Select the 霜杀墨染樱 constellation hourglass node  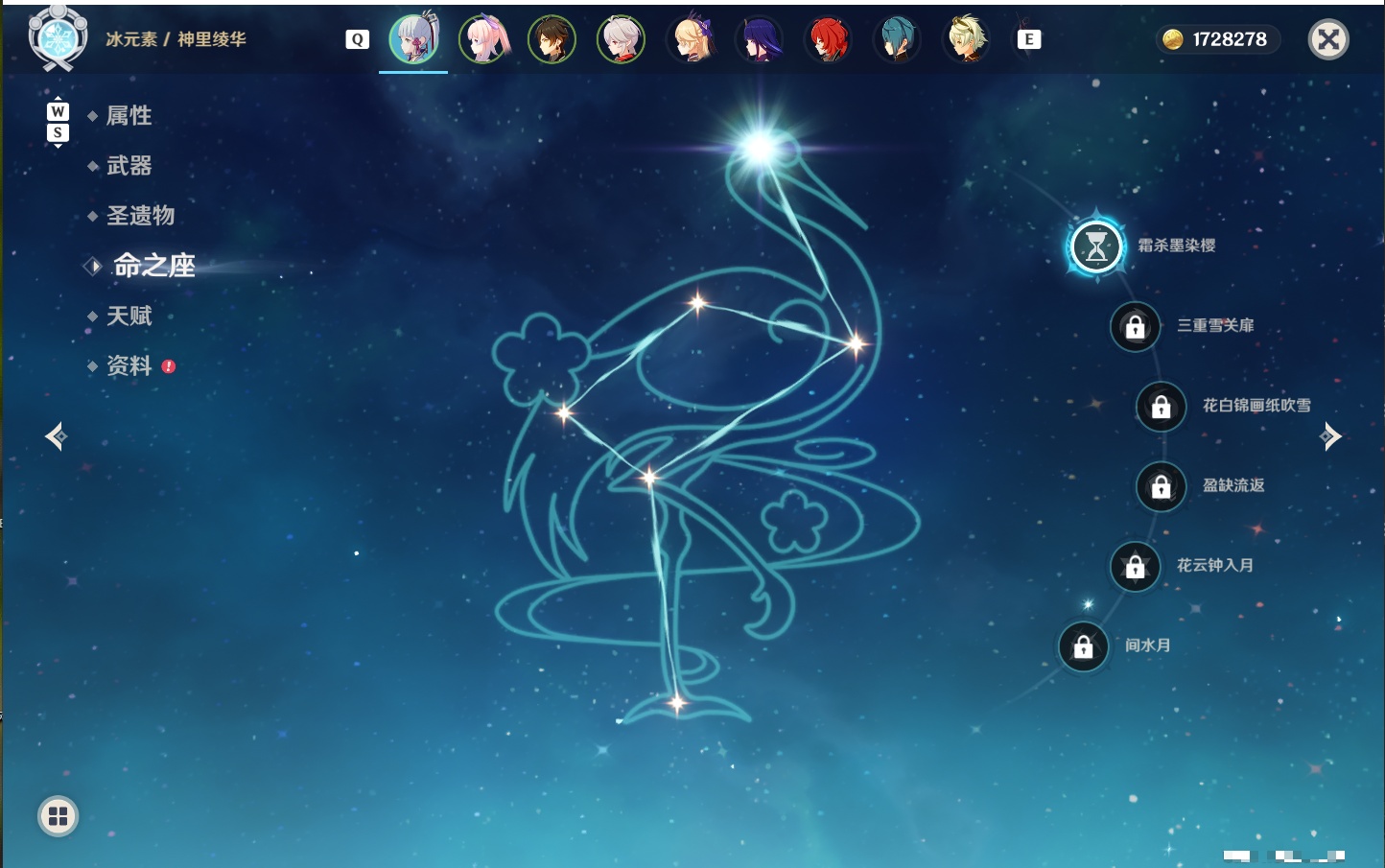[x=1096, y=246]
